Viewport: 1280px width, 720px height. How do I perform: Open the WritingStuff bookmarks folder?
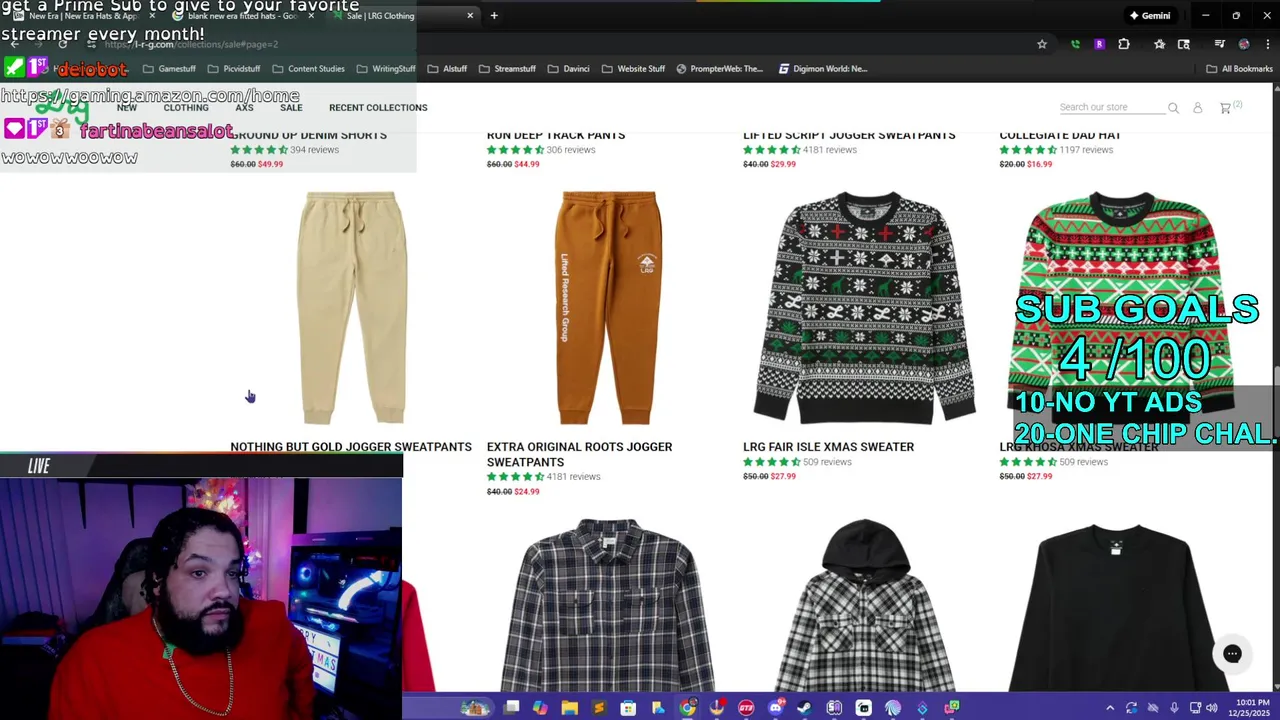point(385,69)
